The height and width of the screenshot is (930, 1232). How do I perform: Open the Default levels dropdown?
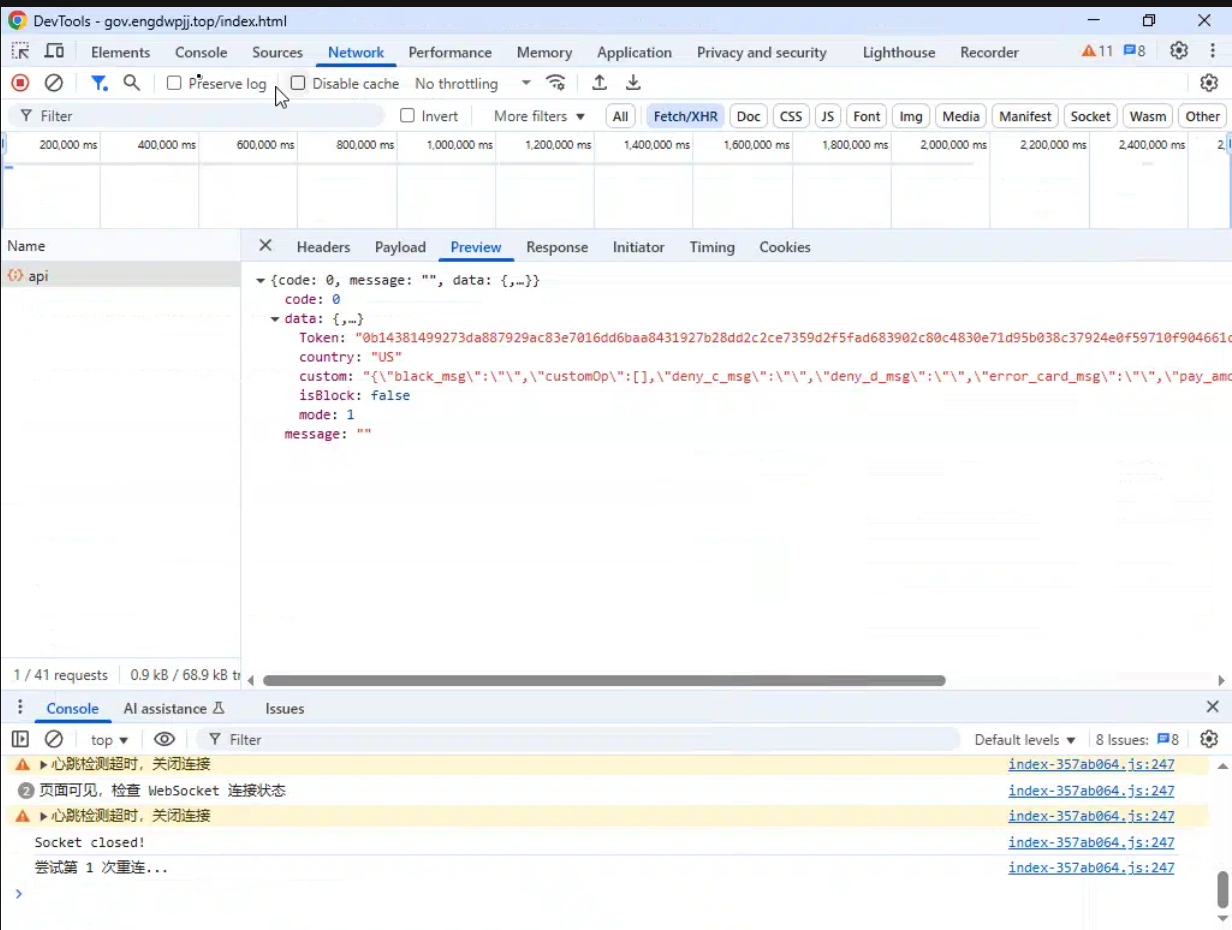click(x=1025, y=740)
